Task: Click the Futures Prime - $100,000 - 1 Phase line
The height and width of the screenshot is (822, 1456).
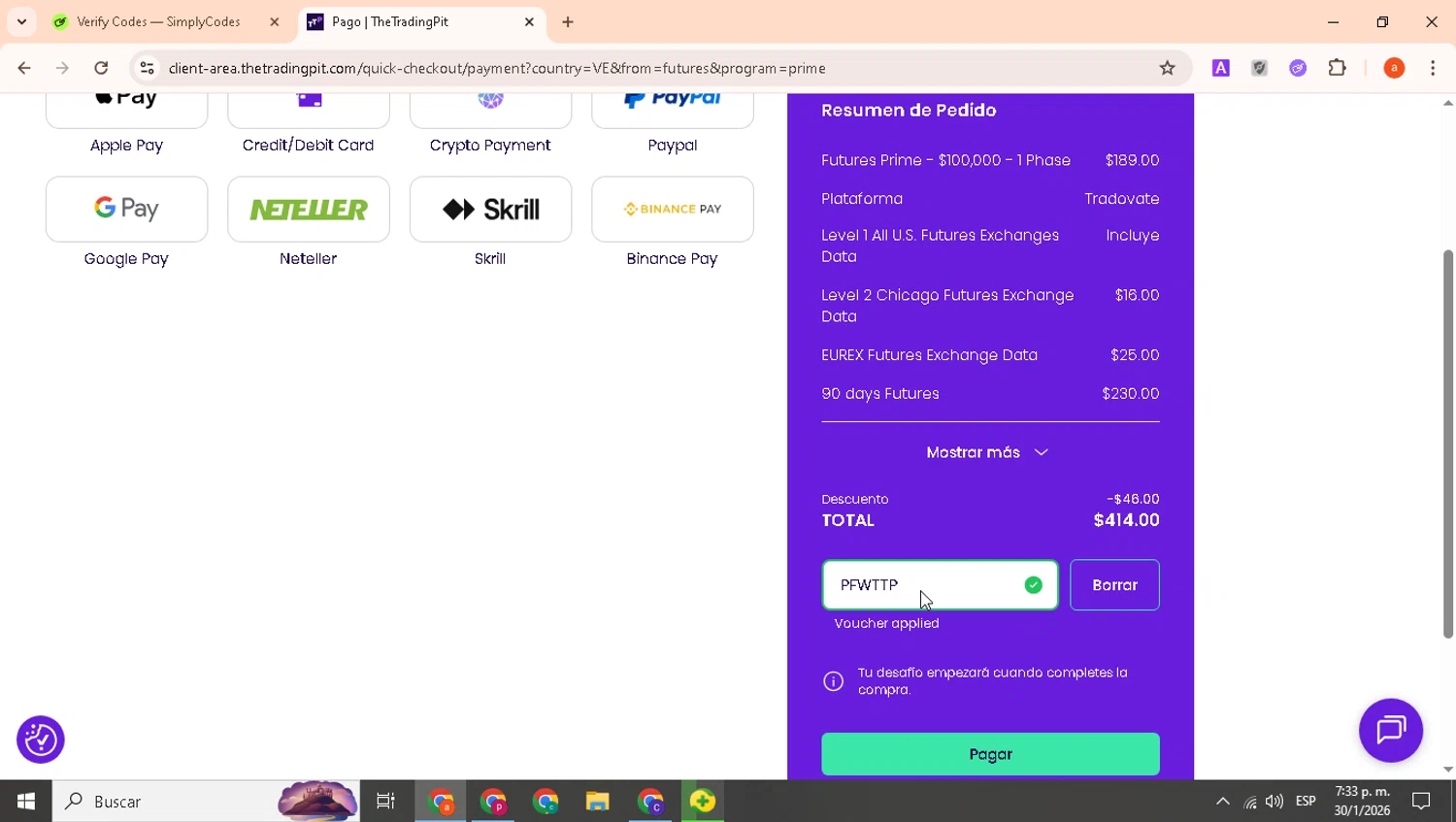Action: [x=990, y=160]
